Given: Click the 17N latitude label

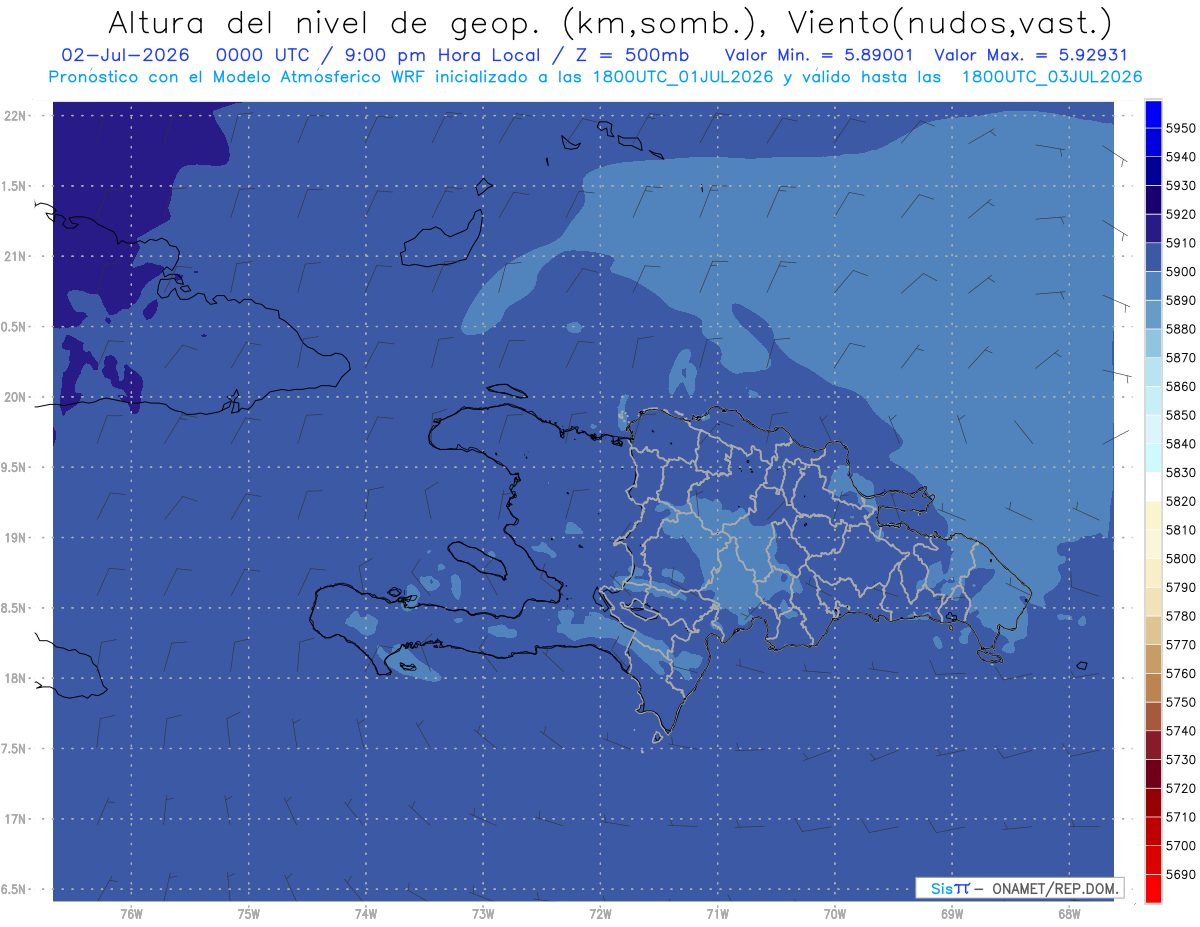Looking at the screenshot, I should pyautogui.click(x=16, y=819).
